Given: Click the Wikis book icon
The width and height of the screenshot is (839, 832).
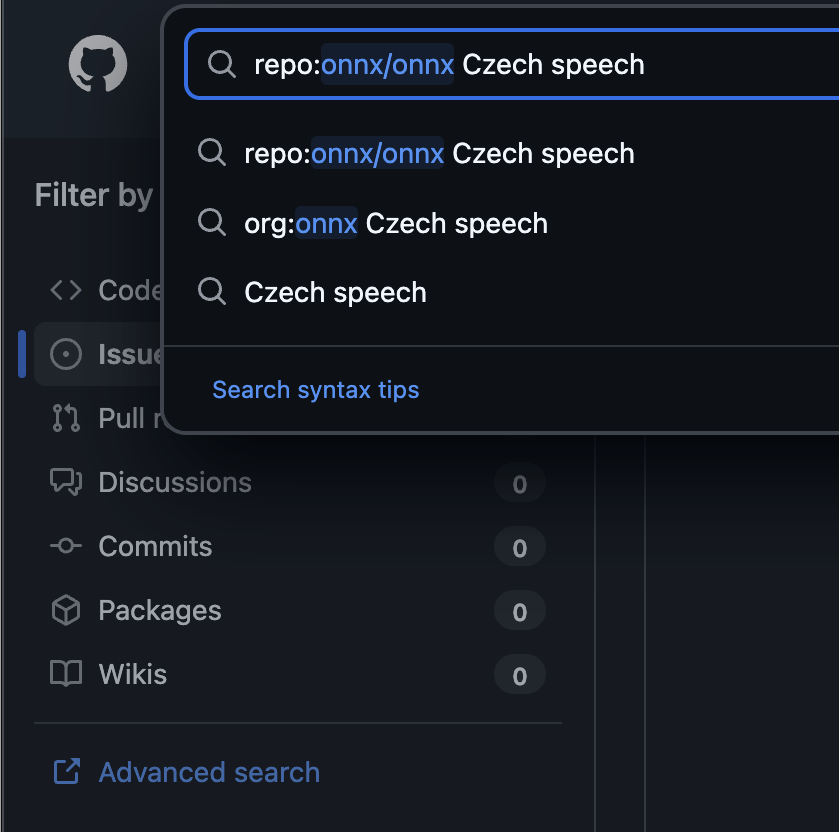Looking at the screenshot, I should click(x=66, y=674).
